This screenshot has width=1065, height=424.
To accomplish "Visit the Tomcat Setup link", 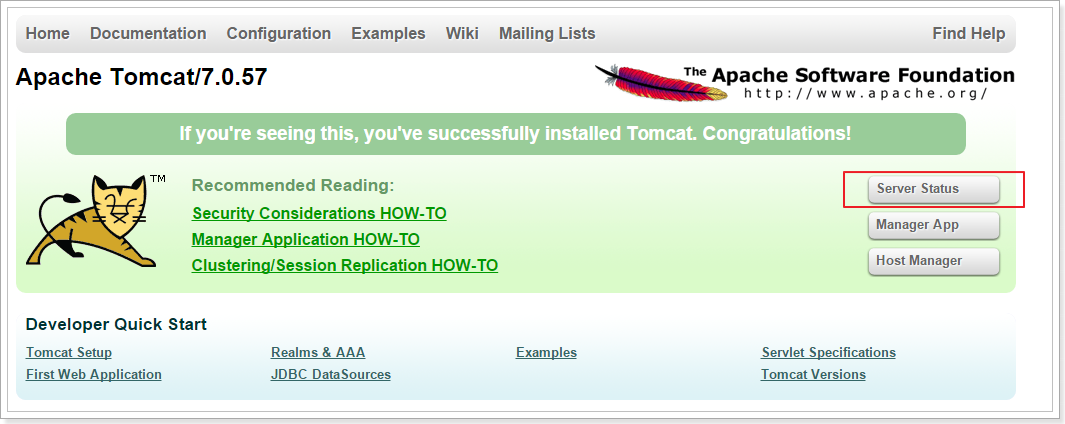I will point(69,353).
